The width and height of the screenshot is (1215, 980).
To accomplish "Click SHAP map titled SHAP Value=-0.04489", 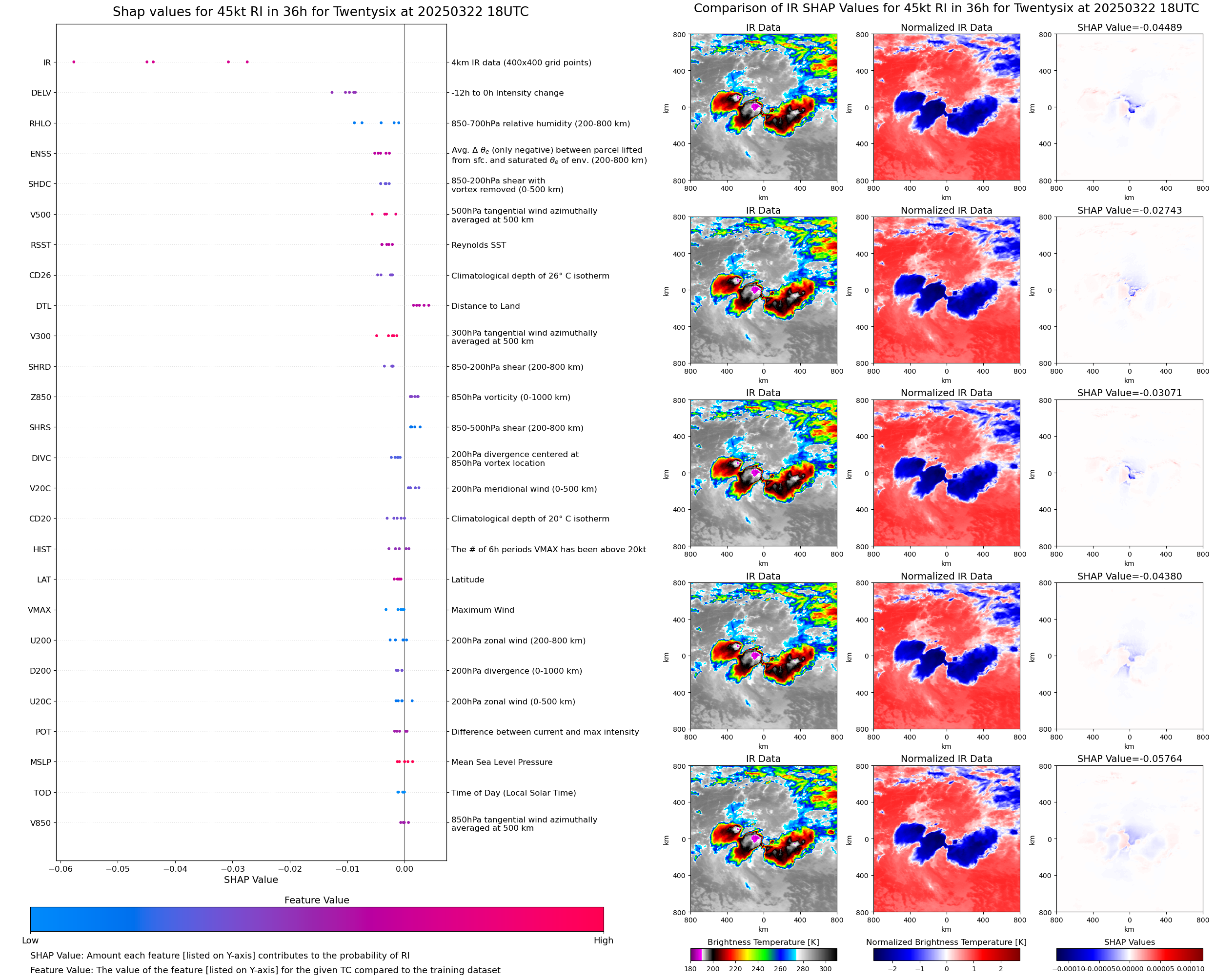I will coord(1129,107).
